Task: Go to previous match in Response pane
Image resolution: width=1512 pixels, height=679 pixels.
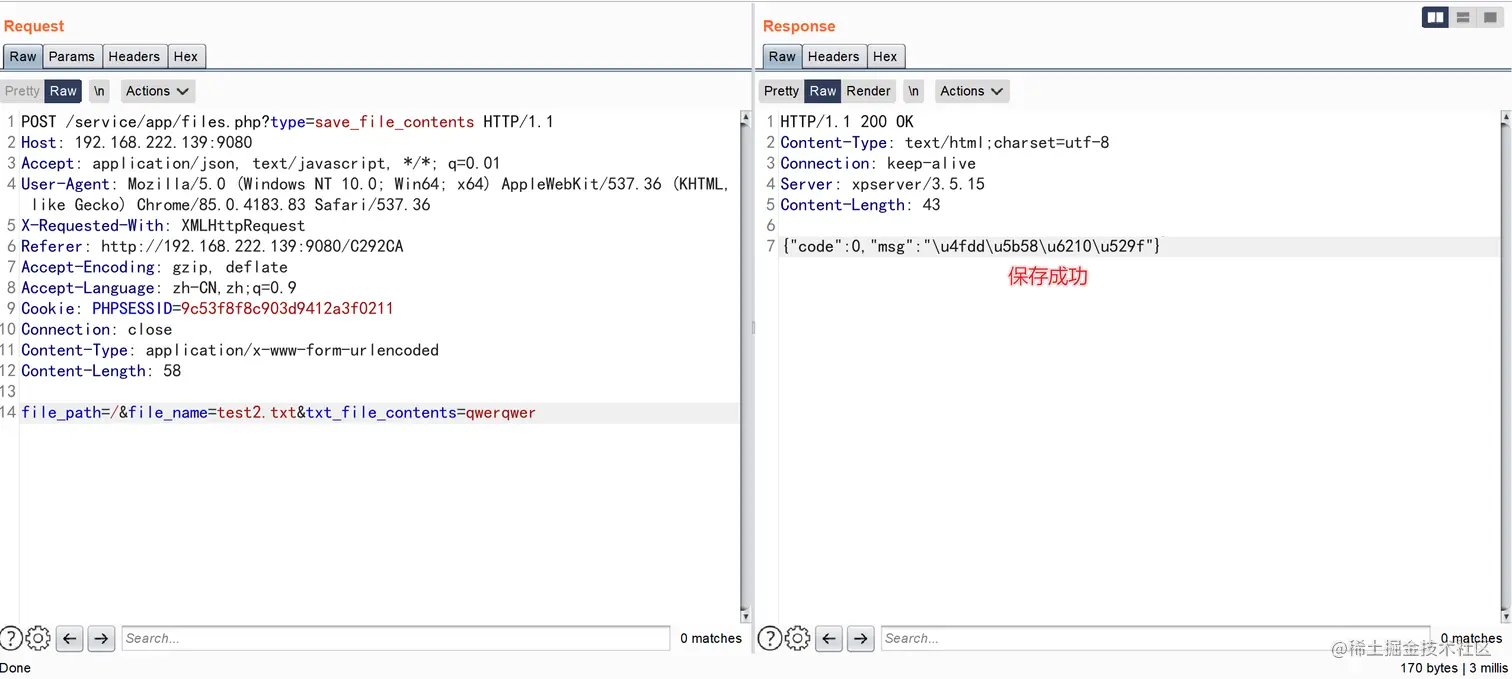Action: 829,638
